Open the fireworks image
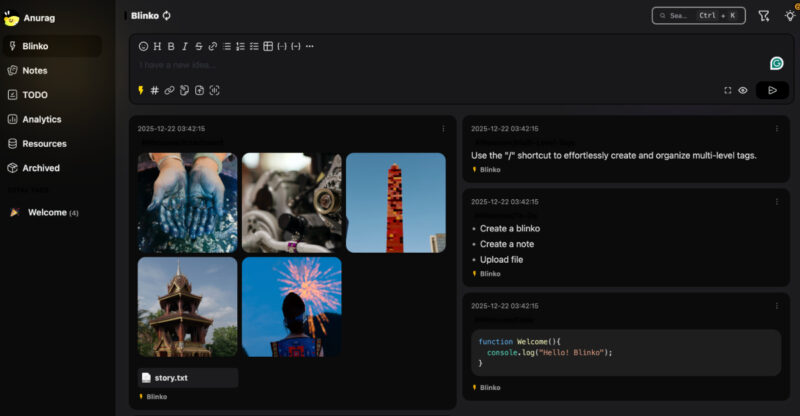Viewport: 800px width, 416px height. [x=292, y=307]
